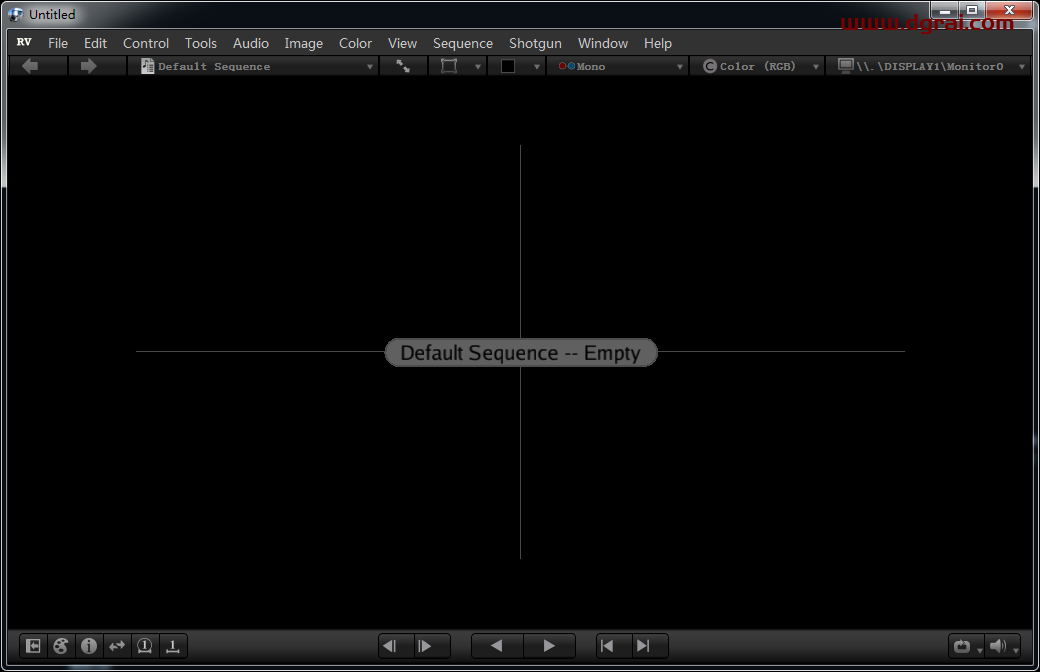The image size is (1040, 672).
Task: Expand the Color (RGB) channel dropdown
Action: pyautogui.click(x=760, y=66)
